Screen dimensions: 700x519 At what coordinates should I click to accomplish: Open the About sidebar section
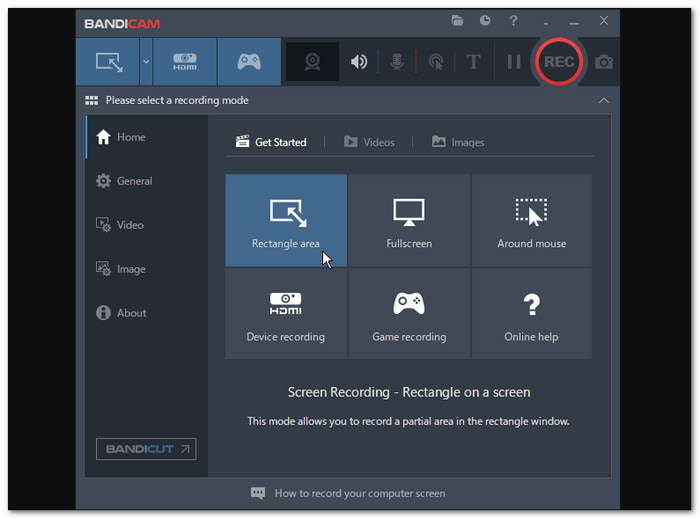147,313
